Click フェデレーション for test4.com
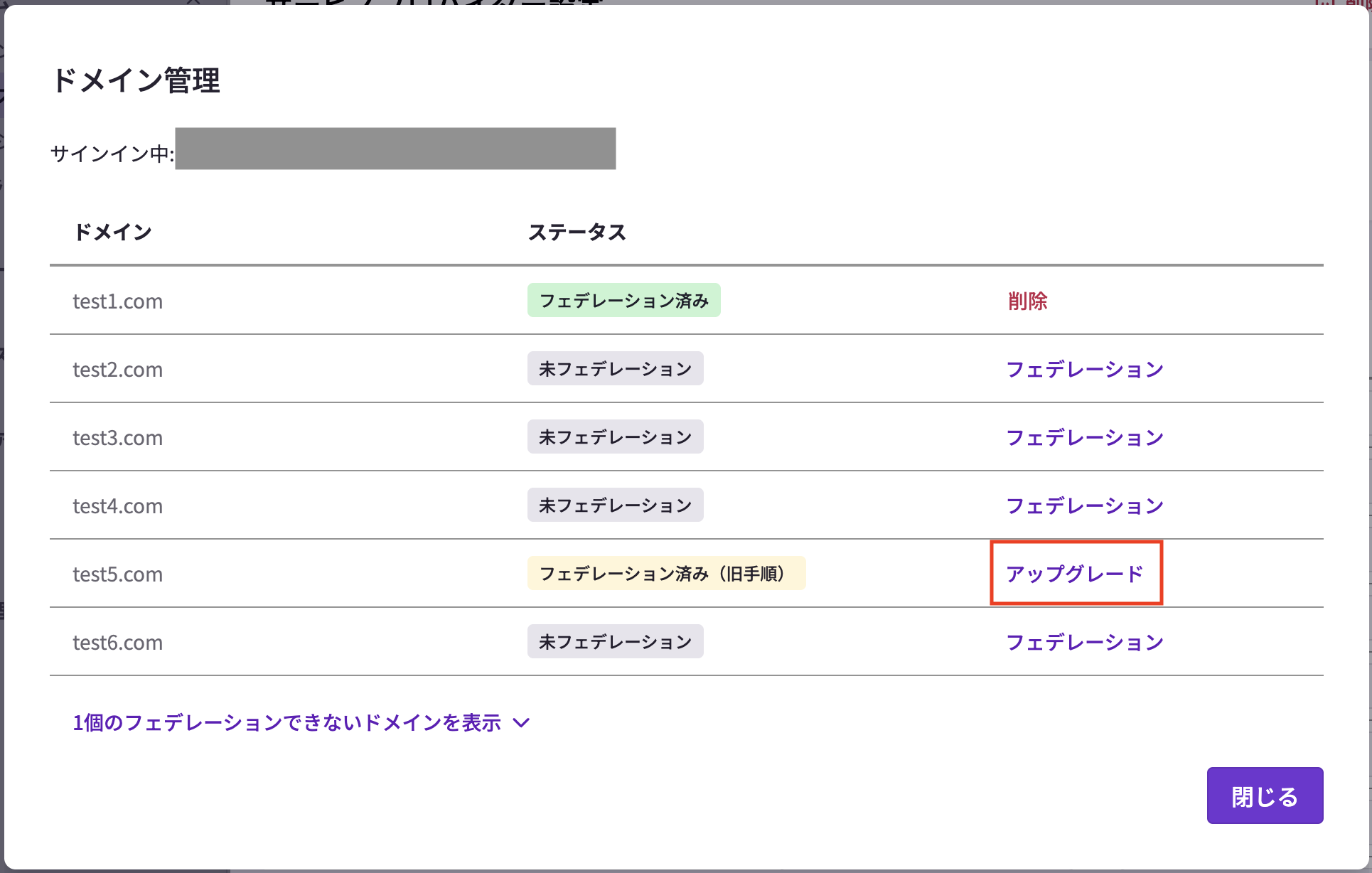The width and height of the screenshot is (1372, 873). (1085, 505)
